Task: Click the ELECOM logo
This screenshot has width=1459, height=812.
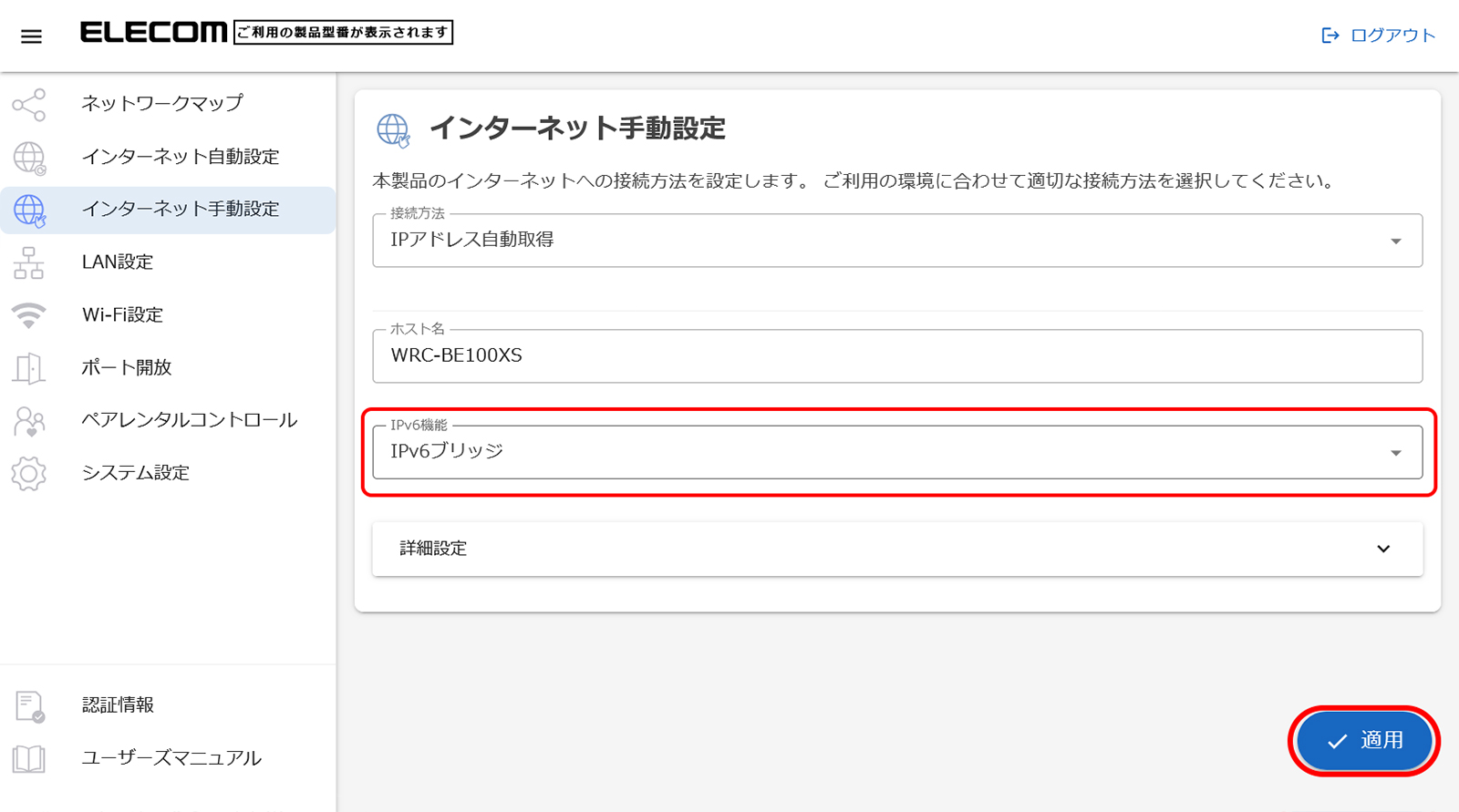Action: 153,33
